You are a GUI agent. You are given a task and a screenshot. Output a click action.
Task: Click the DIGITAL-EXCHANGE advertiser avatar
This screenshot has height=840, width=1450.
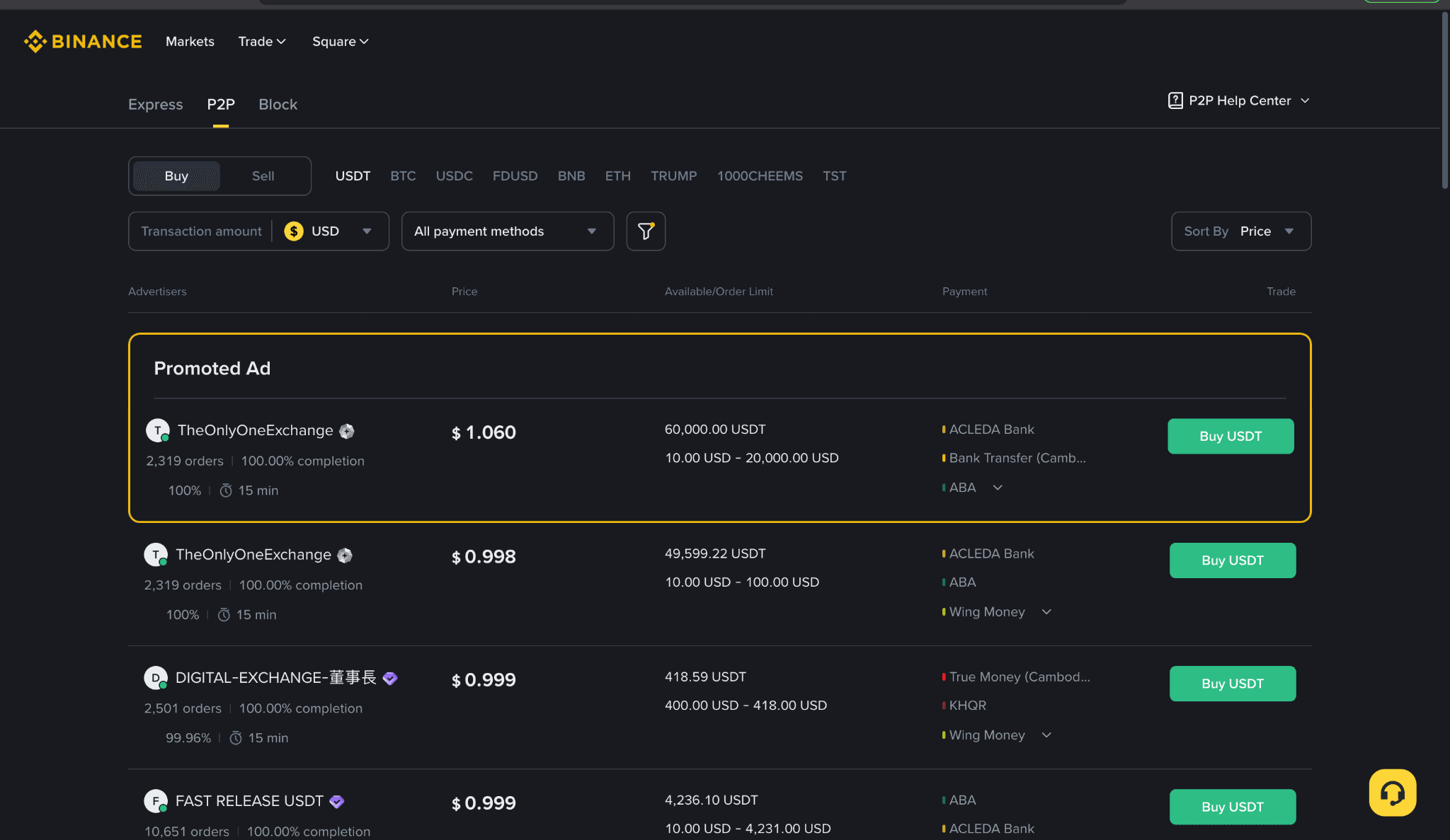[x=156, y=678]
